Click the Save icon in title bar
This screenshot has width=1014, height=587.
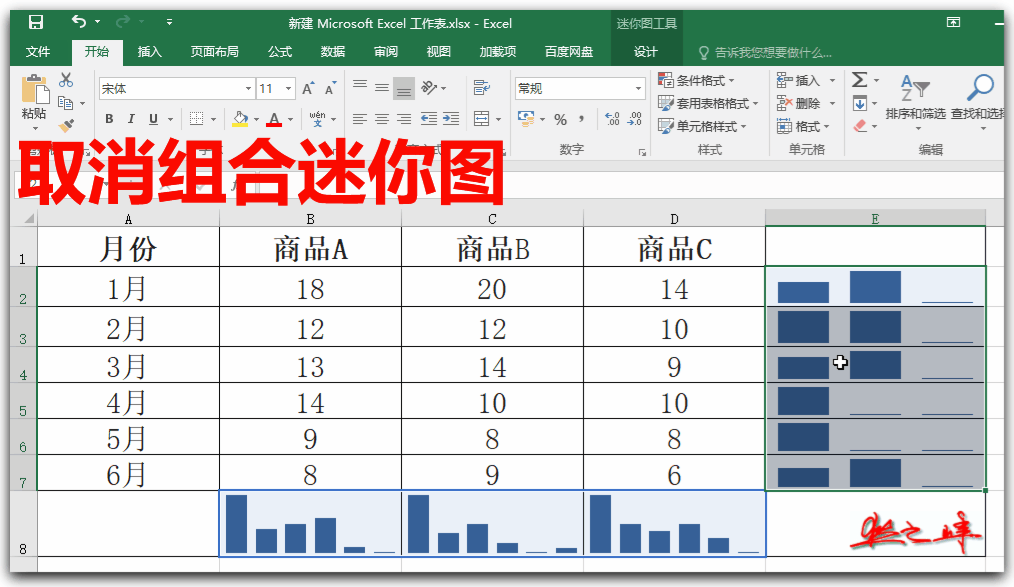pyautogui.click(x=36, y=23)
